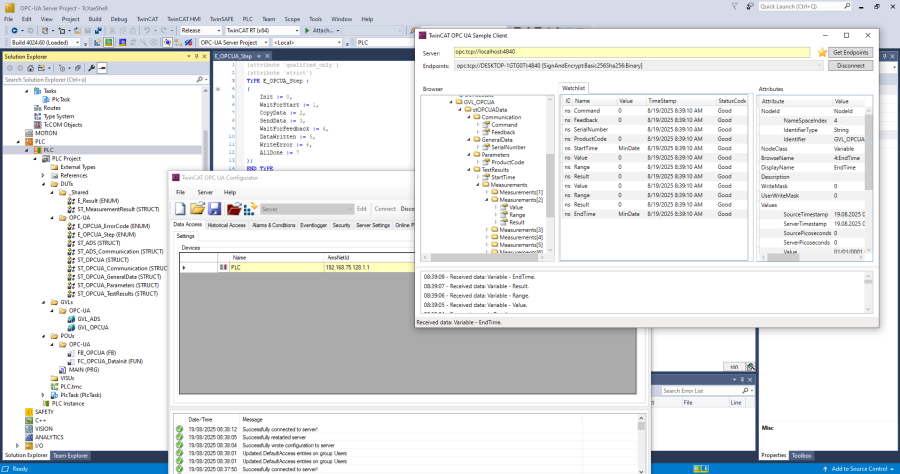Click the Server address input field

pyautogui.click(x=630, y=52)
